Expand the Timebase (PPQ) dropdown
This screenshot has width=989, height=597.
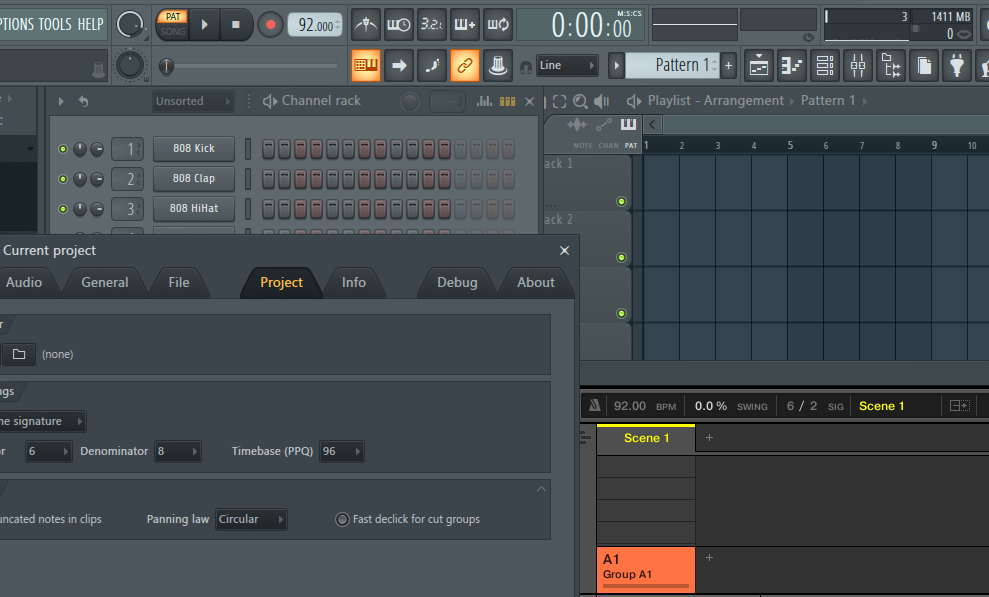(341, 451)
